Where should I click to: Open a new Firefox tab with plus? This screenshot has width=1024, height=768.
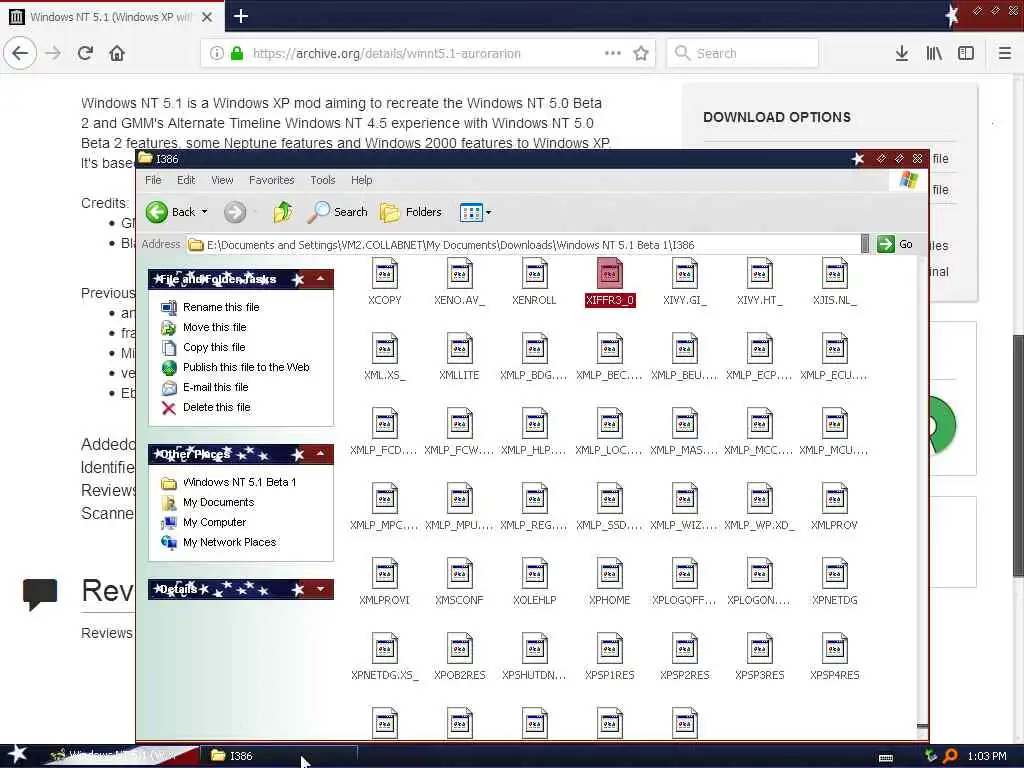[240, 16]
